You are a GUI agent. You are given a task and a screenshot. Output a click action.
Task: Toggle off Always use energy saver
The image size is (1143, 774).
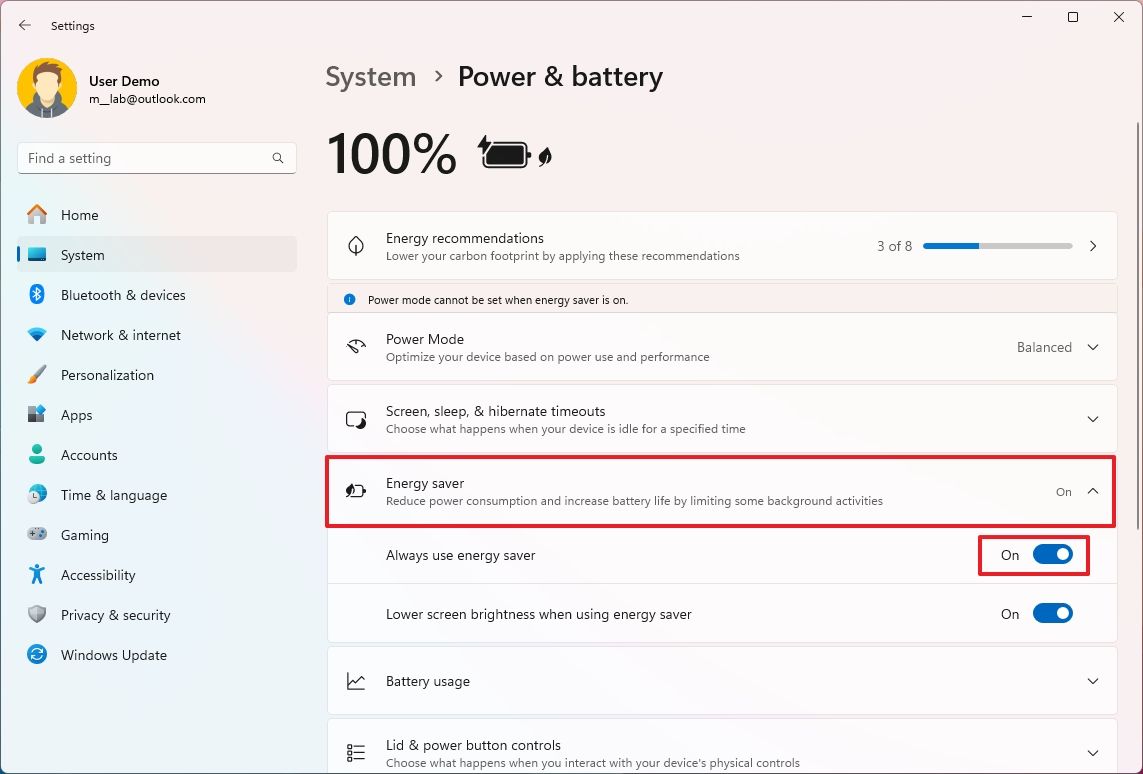point(1052,554)
